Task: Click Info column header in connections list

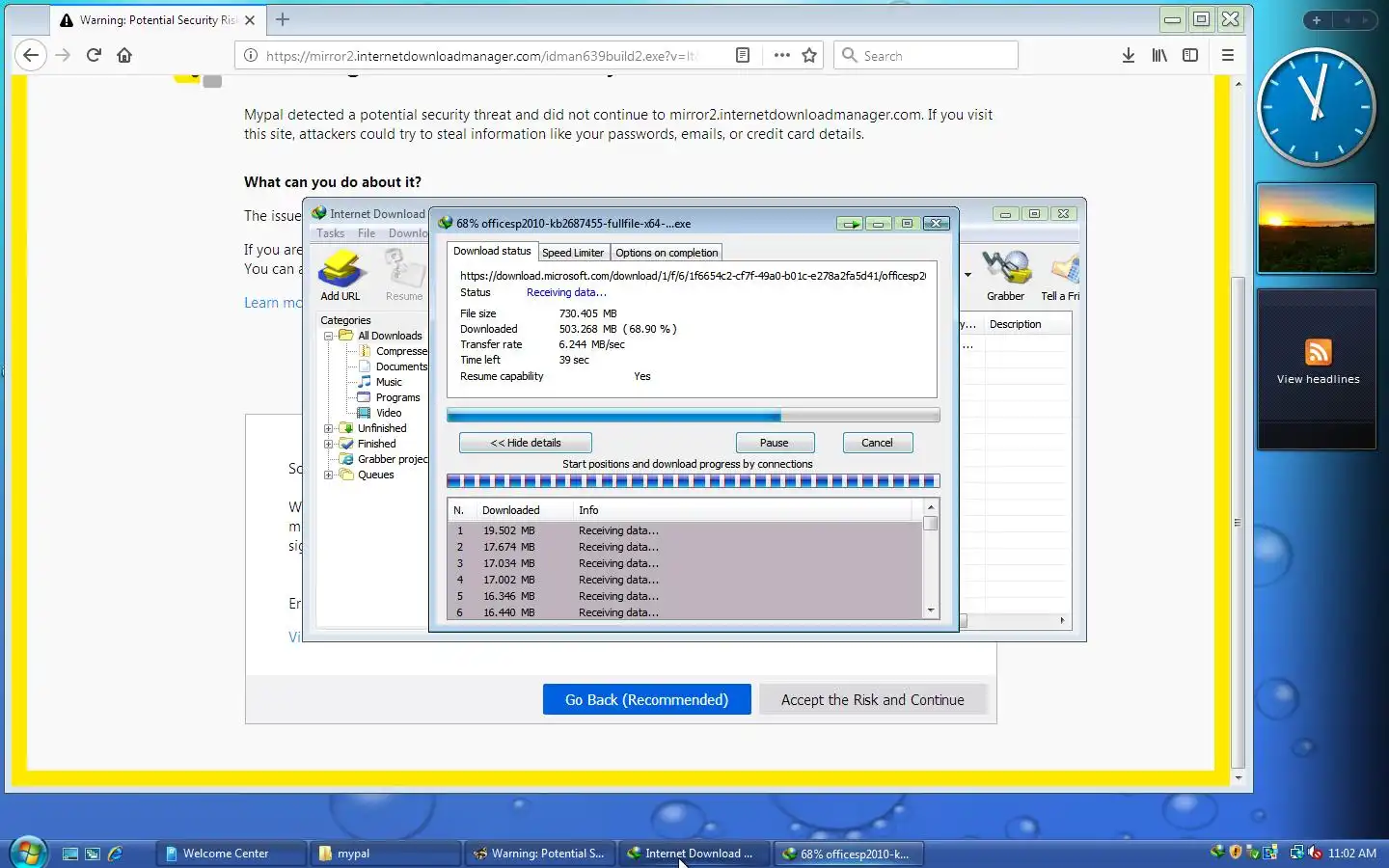Action: point(743,510)
